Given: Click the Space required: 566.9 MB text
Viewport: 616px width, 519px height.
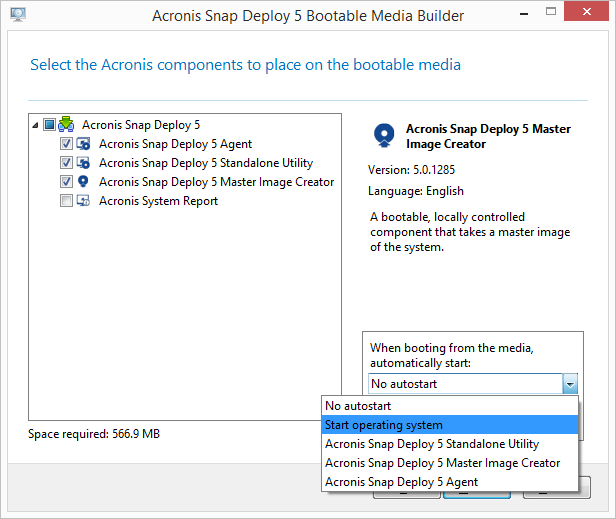Looking at the screenshot, I should pyautogui.click(x=94, y=434).
